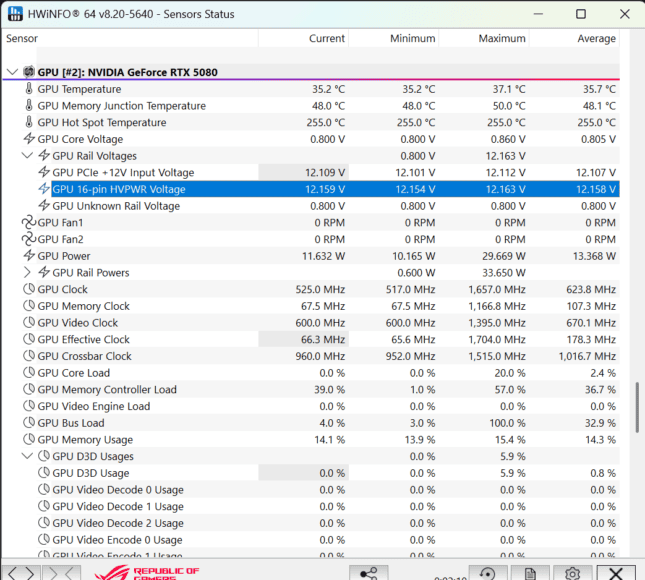Click the GPU chip icon in the RTX 5080 header
645x580 pixels.
[x=29, y=72]
